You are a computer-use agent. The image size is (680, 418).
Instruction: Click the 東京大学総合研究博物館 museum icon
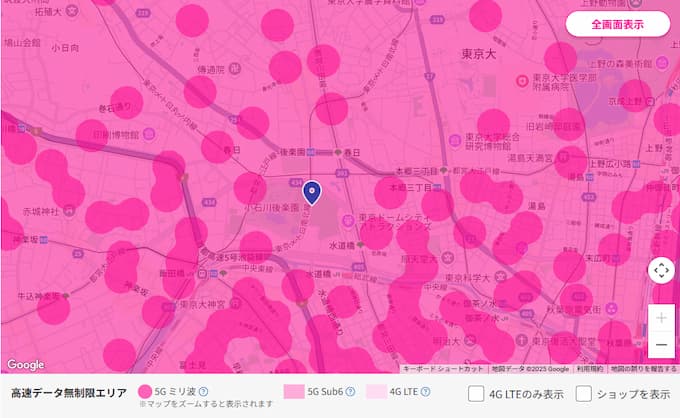(x=455, y=140)
